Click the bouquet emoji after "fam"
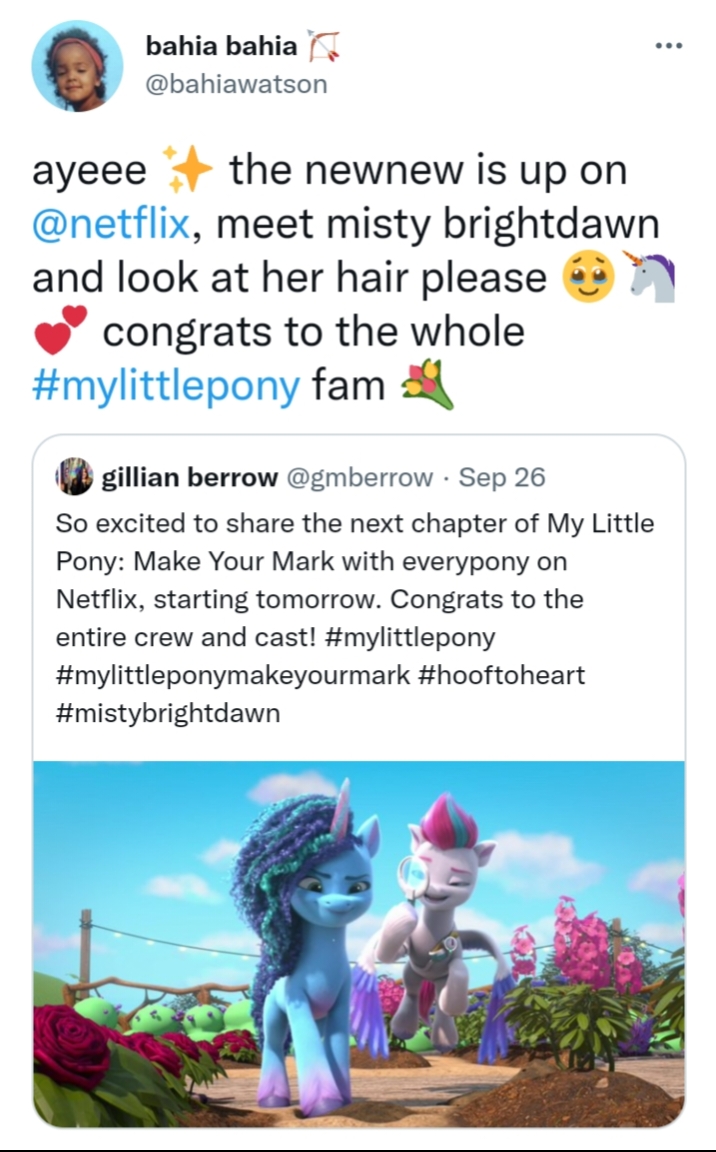Screen dimensions: 716x1152 click(x=426, y=385)
